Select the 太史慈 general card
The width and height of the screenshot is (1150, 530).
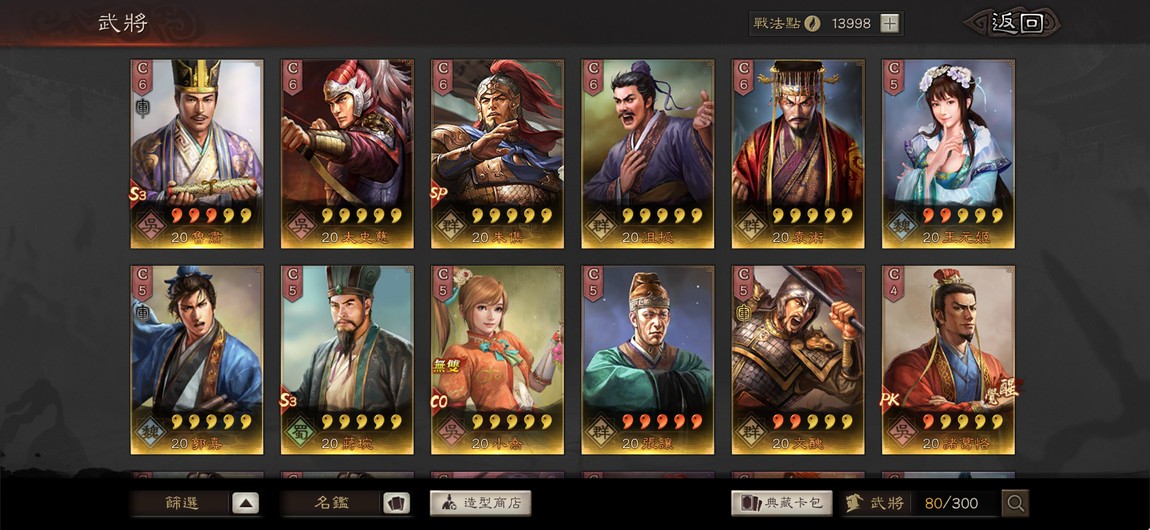[347, 153]
